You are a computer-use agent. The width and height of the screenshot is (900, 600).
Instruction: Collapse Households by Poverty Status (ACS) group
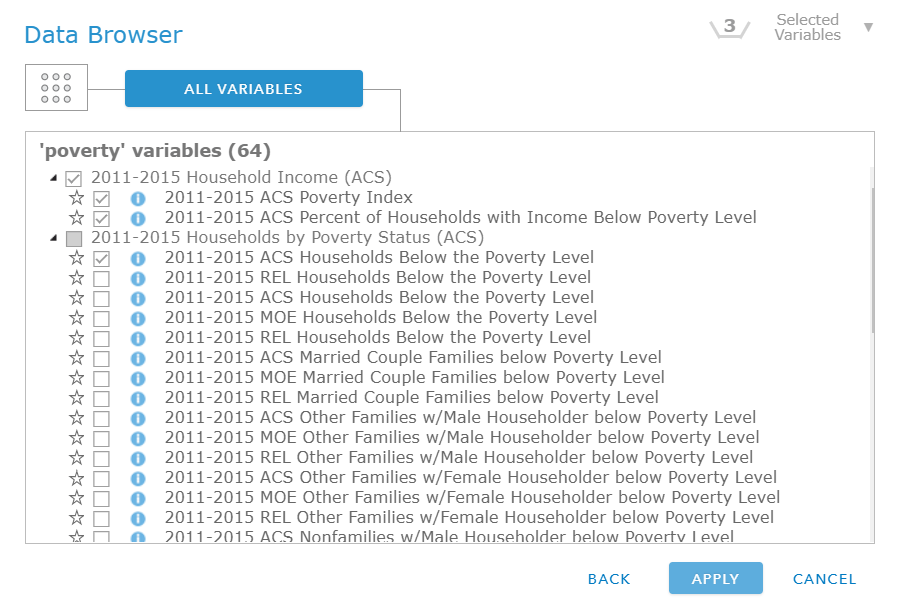click(52, 238)
